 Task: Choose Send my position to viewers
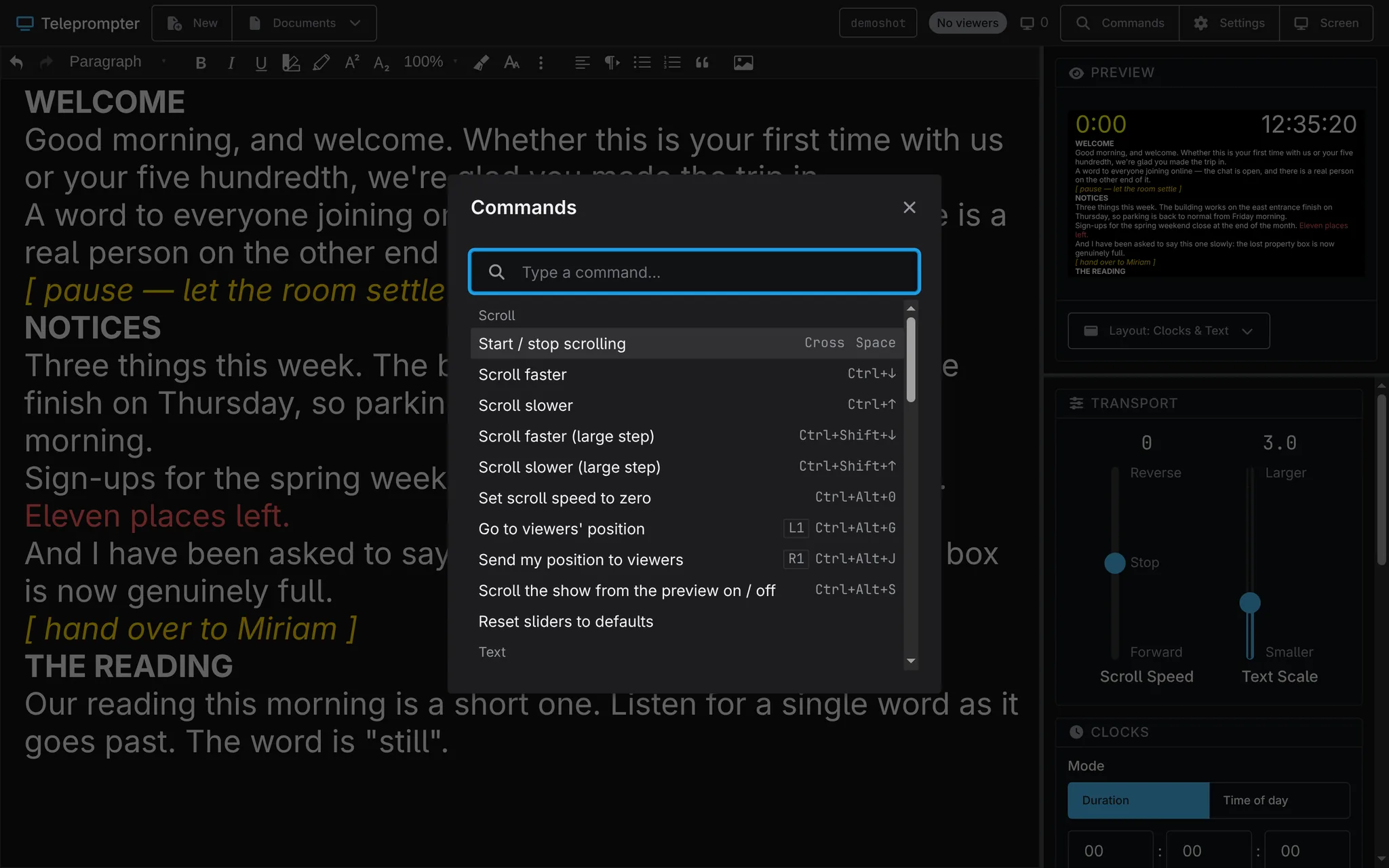point(686,559)
